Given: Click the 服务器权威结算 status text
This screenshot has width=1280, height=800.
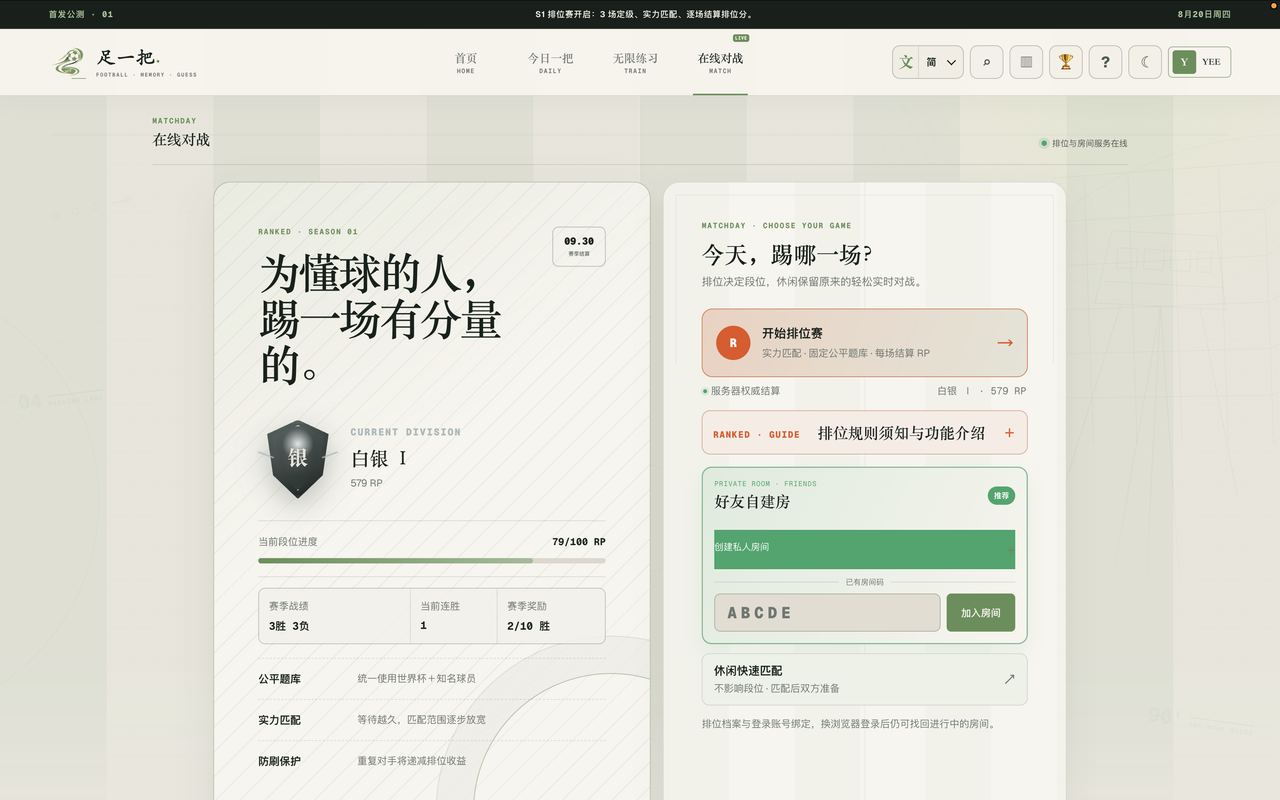Looking at the screenshot, I should [745, 391].
